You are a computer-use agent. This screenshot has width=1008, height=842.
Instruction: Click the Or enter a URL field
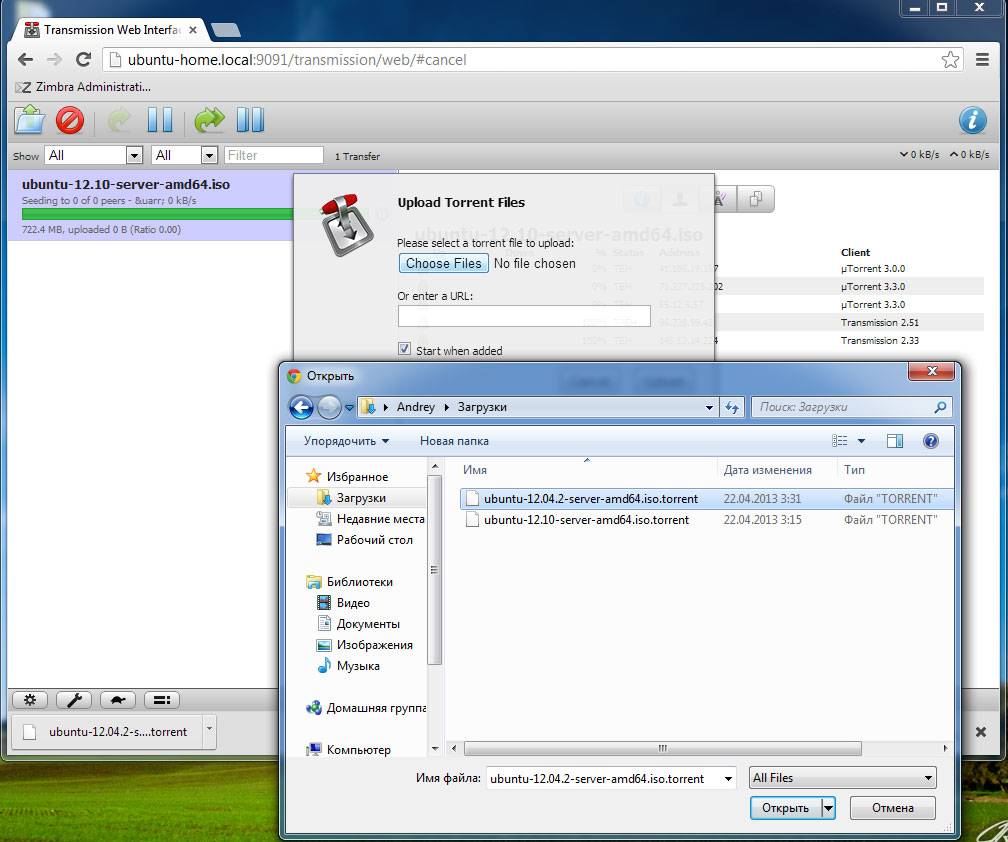click(x=524, y=316)
